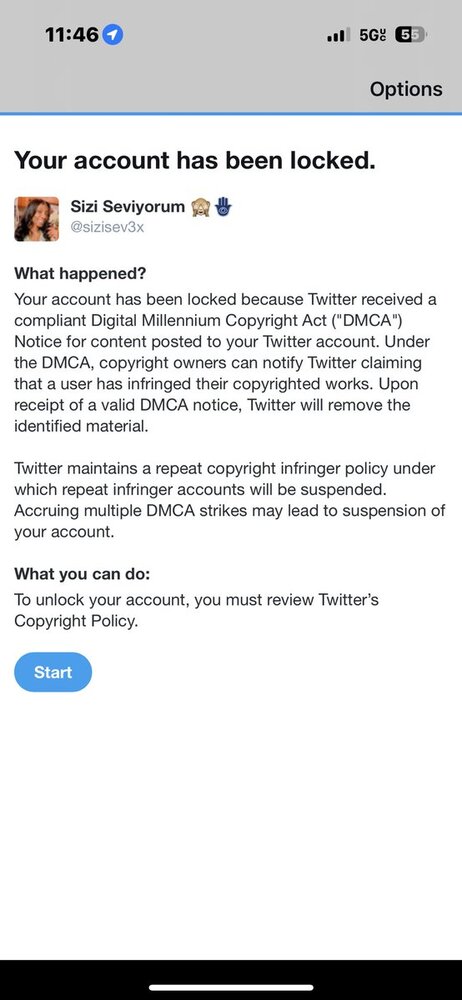This screenshot has height=1000, width=462.
Task: Tap the 'What you can do:' heading
Action: pyautogui.click(x=82, y=574)
